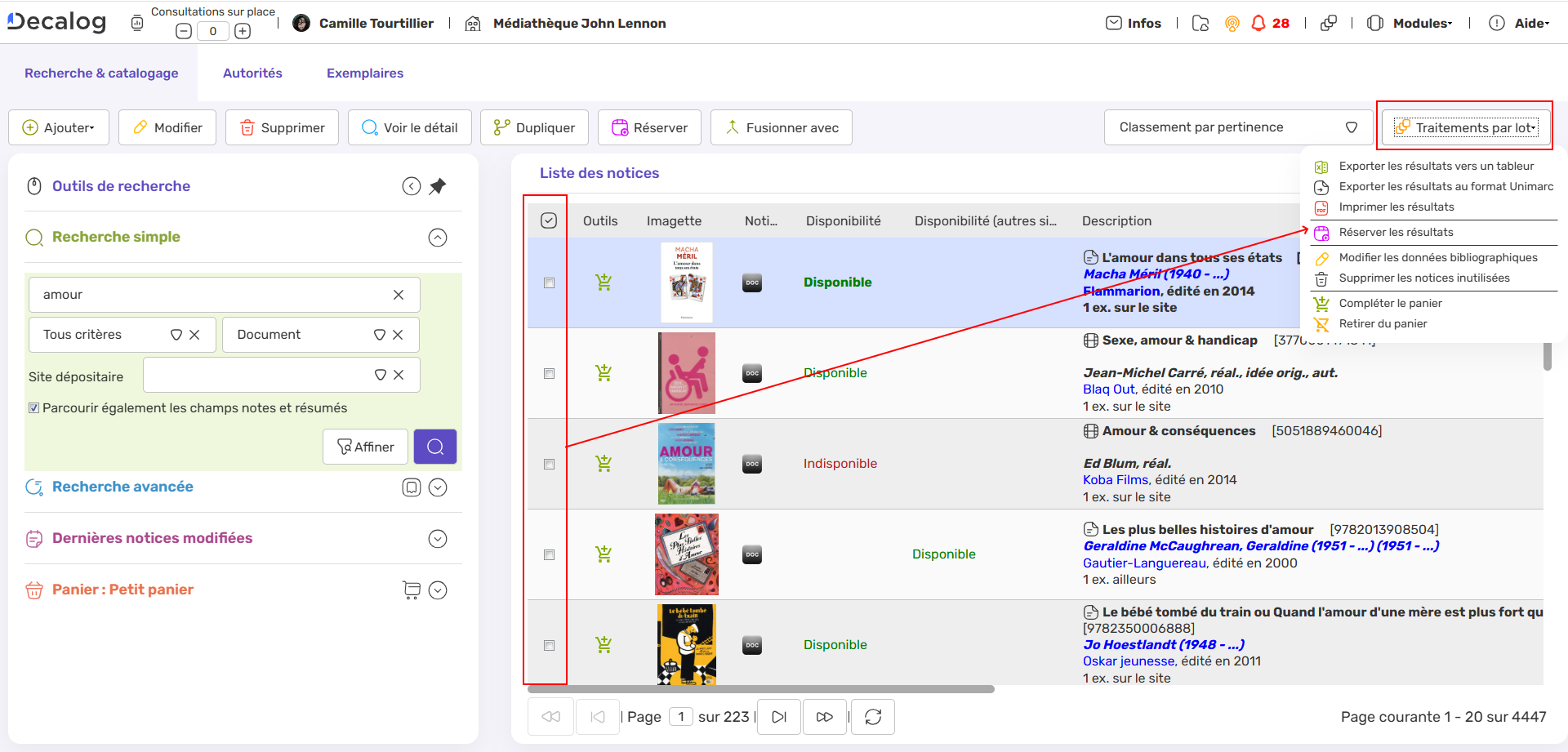
Task: Collapse the search tools panel left arrow
Action: [412, 186]
